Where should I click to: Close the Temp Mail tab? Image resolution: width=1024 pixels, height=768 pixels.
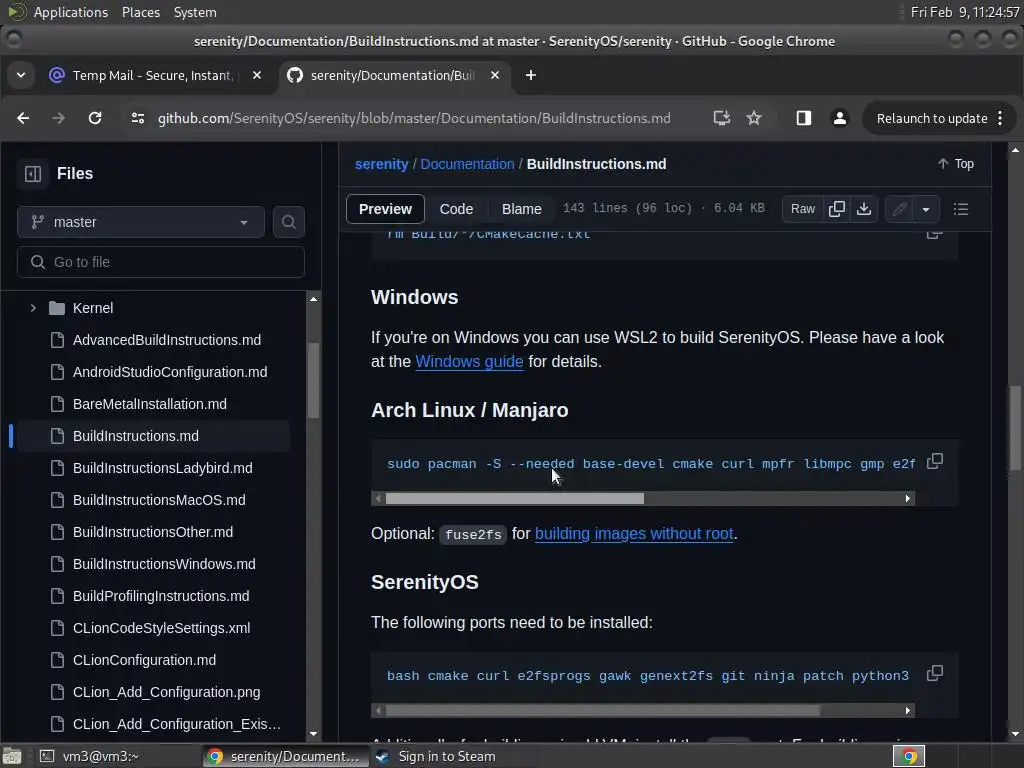pos(257,75)
